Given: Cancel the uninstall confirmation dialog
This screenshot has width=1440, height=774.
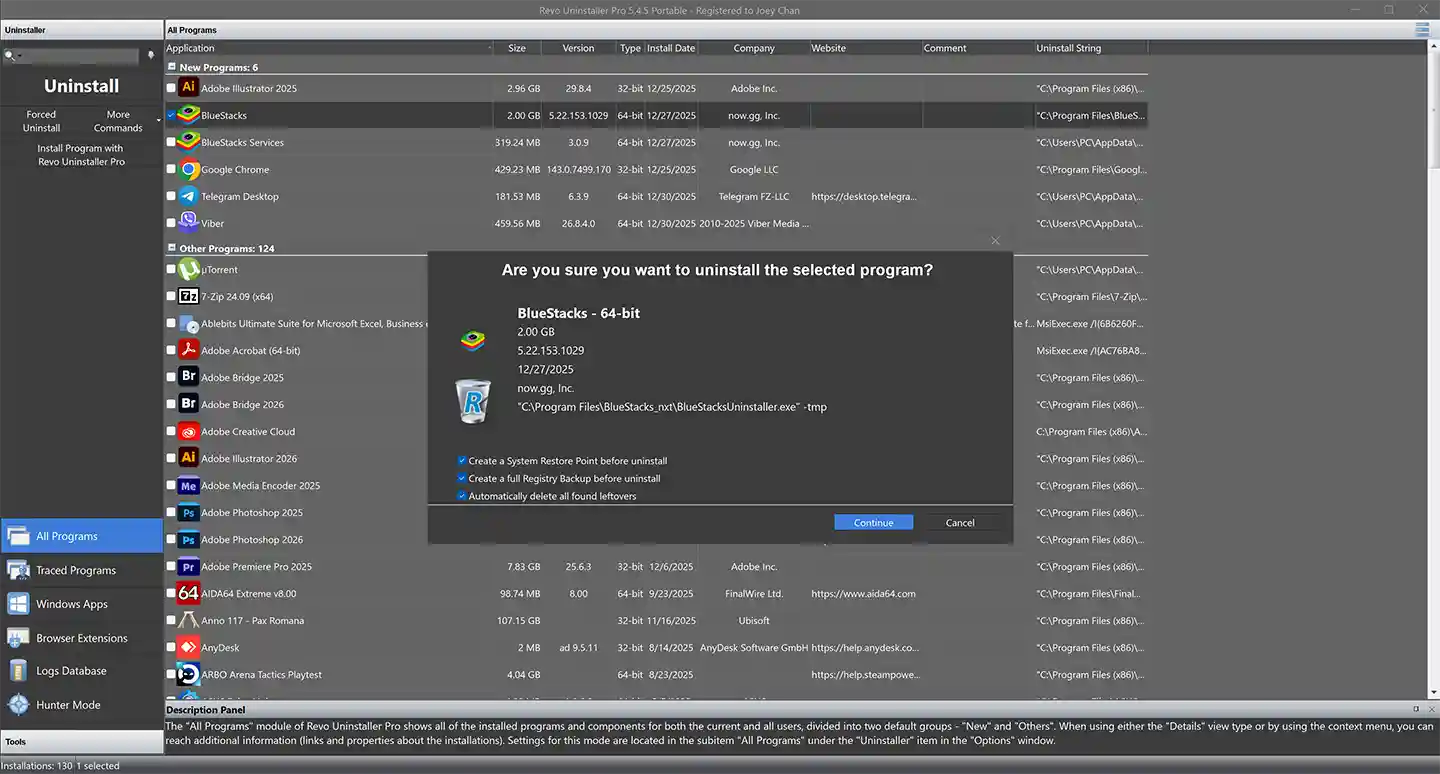Looking at the screenshot, I should tap(960, 522).
